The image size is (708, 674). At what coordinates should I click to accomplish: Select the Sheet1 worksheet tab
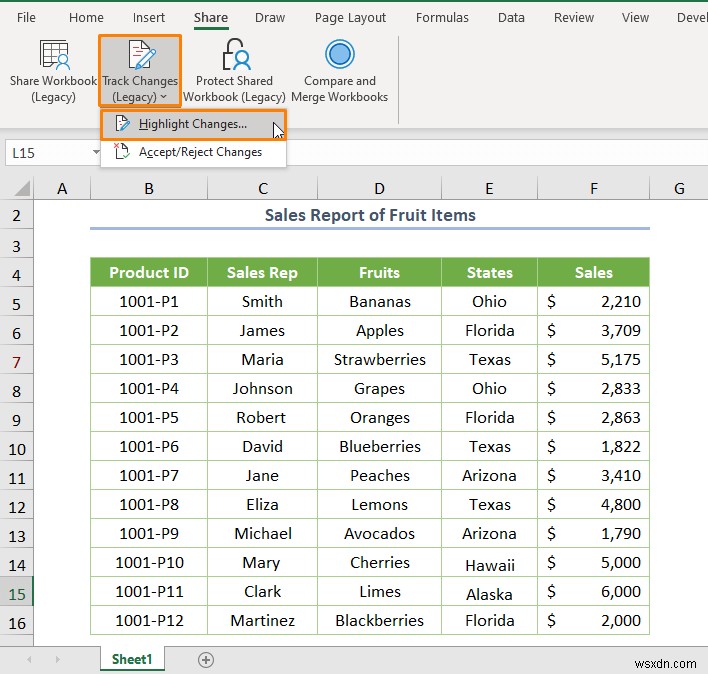pyautogui.click(x=132, y=660)
